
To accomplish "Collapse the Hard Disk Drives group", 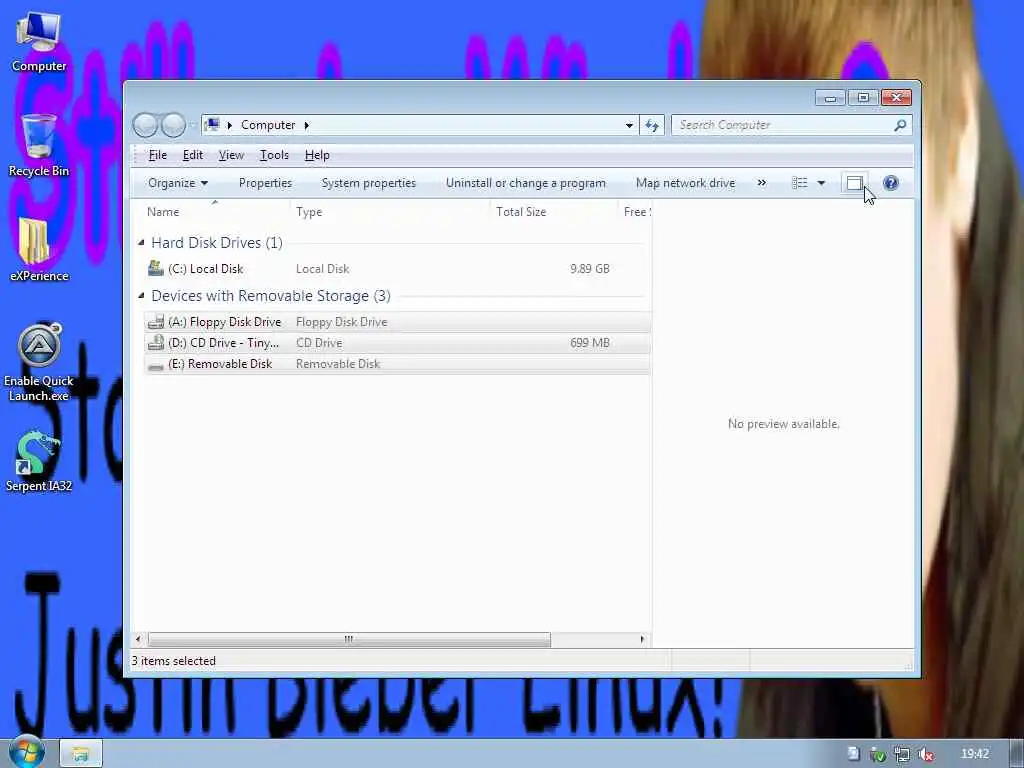I will click(142, 242).
